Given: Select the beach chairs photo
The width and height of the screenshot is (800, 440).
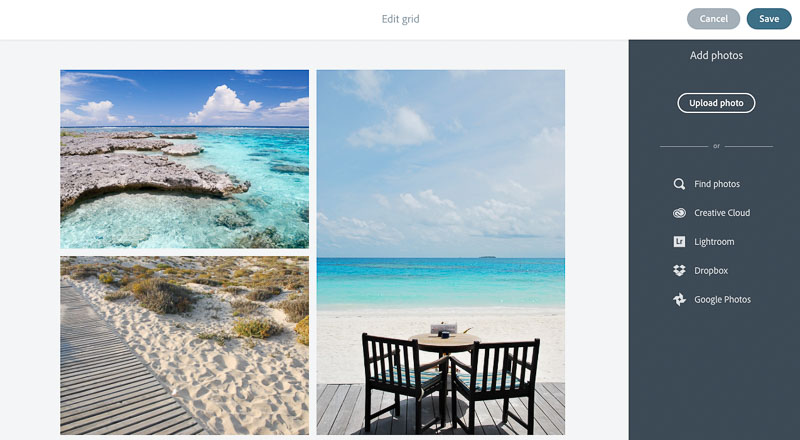Looking at the screenshot, I should point(440,252).
